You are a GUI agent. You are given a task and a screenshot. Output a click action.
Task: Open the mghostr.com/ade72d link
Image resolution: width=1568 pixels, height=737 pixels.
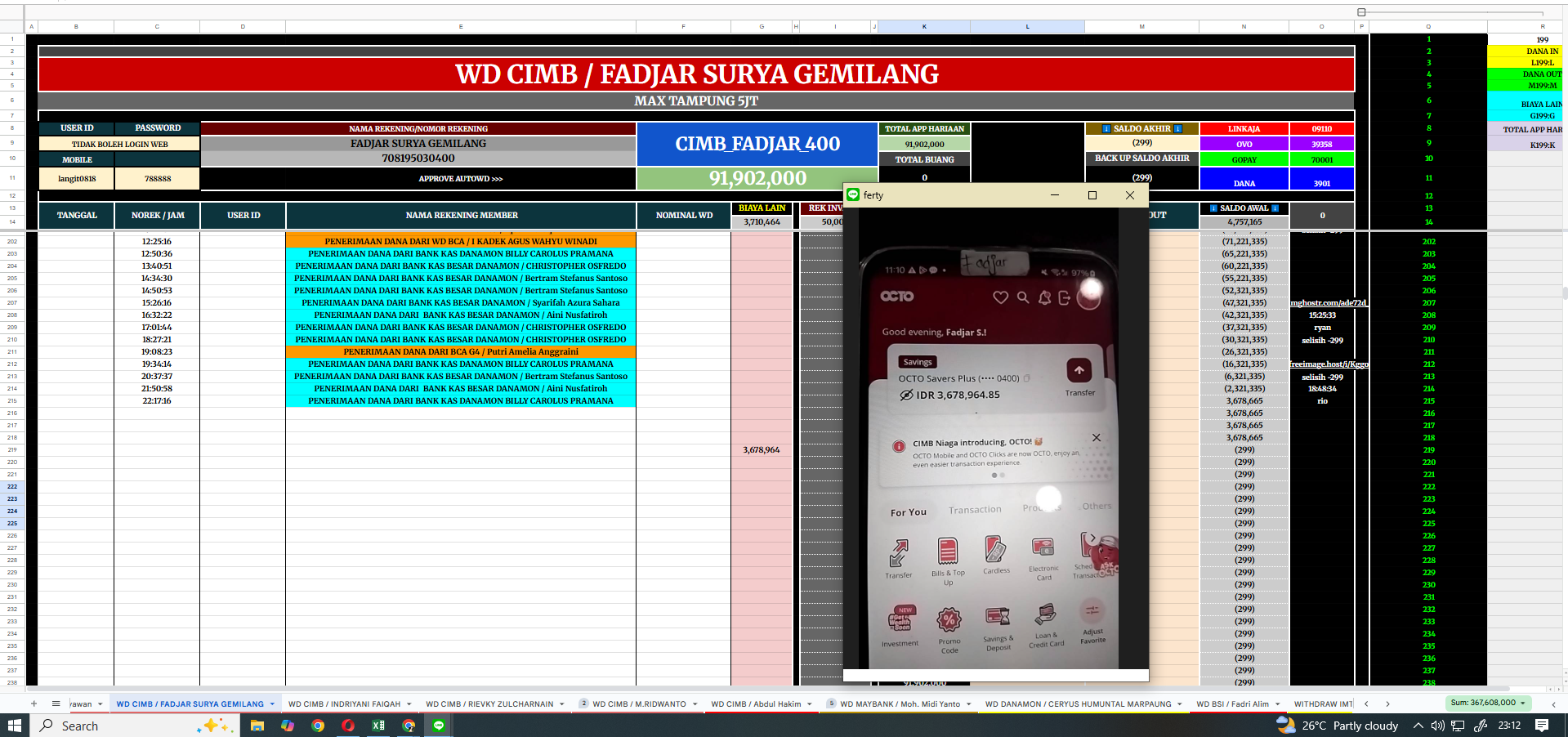tap(1329, 303)
